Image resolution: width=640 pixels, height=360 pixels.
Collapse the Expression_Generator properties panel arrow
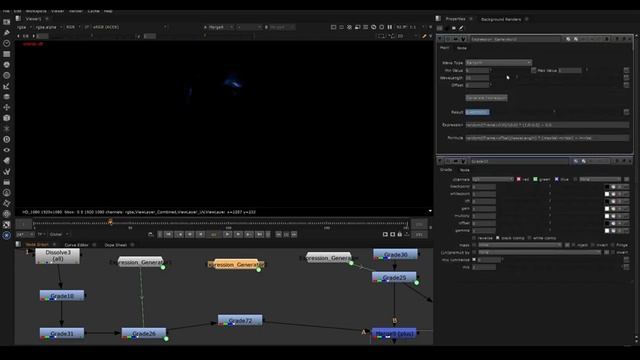440,39
